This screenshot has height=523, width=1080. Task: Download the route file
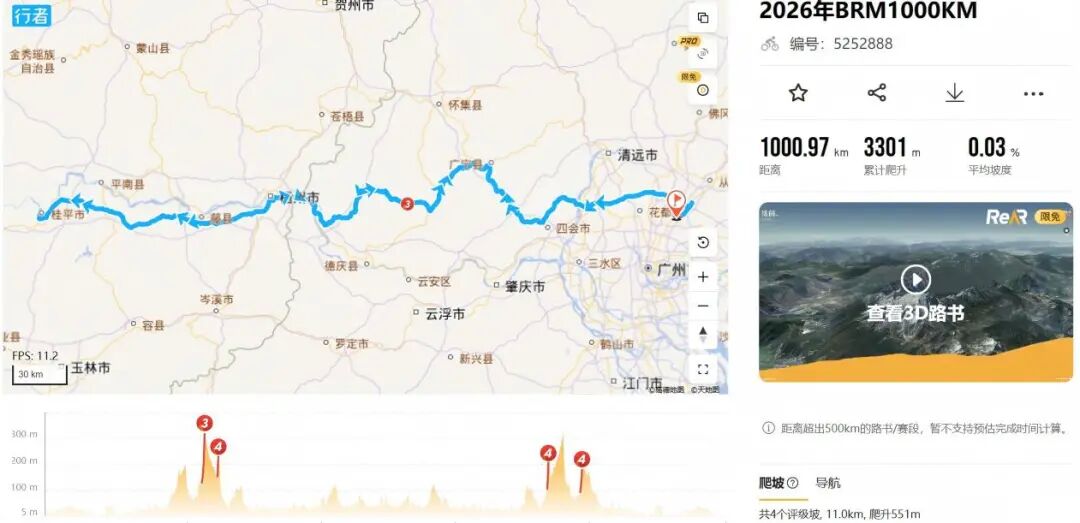click(955, 93)
